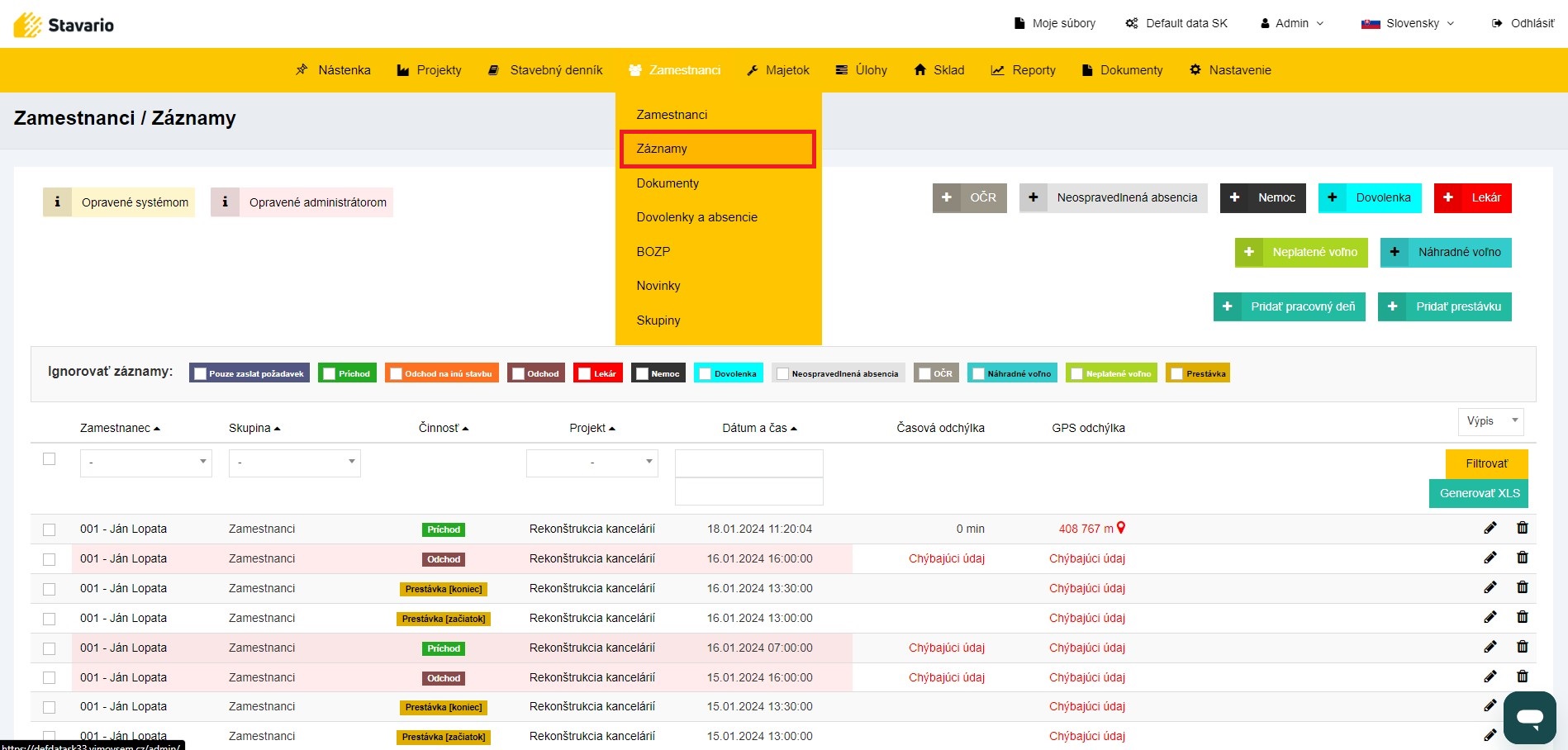Image resolution: width=1568 pixels, height=750 pixels.
Task: Edit the 15.01.2024 13:30:00 record
Action: click(x=1490, y=705)
